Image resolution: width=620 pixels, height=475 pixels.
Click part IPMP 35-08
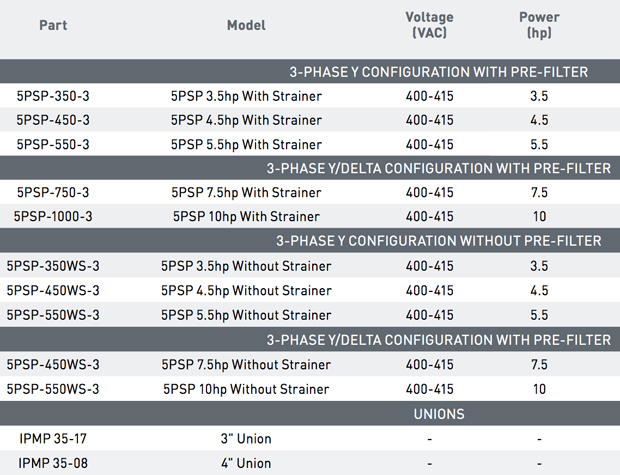coord(53,462)
